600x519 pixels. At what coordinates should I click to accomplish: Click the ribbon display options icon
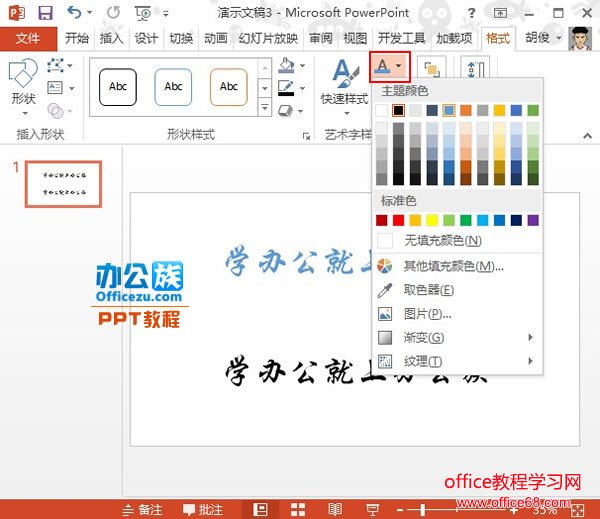click(x=500, y=13)
